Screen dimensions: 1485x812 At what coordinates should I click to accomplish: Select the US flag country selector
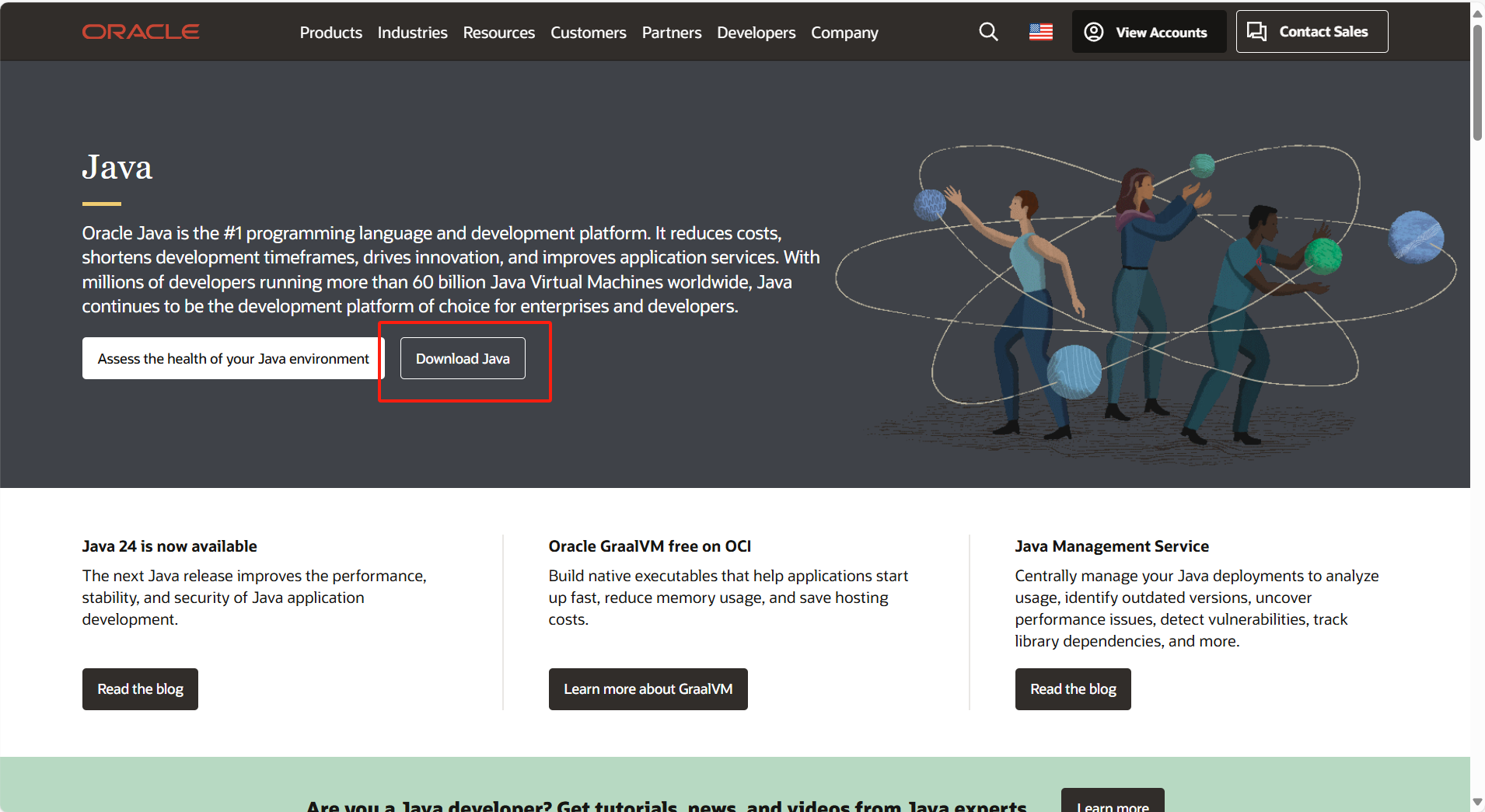1041,32
